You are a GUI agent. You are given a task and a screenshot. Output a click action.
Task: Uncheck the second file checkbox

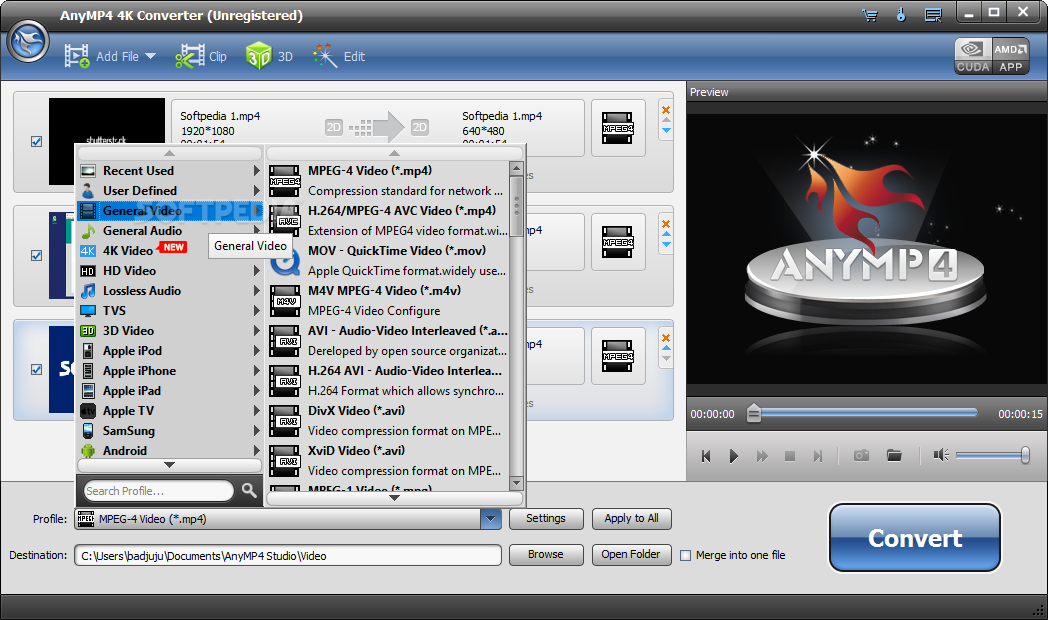37,255
